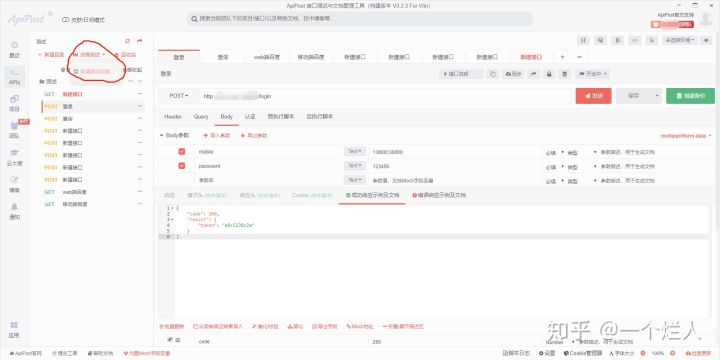Click the request URL input field
Image resolution: width=720 pixels, height=360 pixels.
[386, 96]
